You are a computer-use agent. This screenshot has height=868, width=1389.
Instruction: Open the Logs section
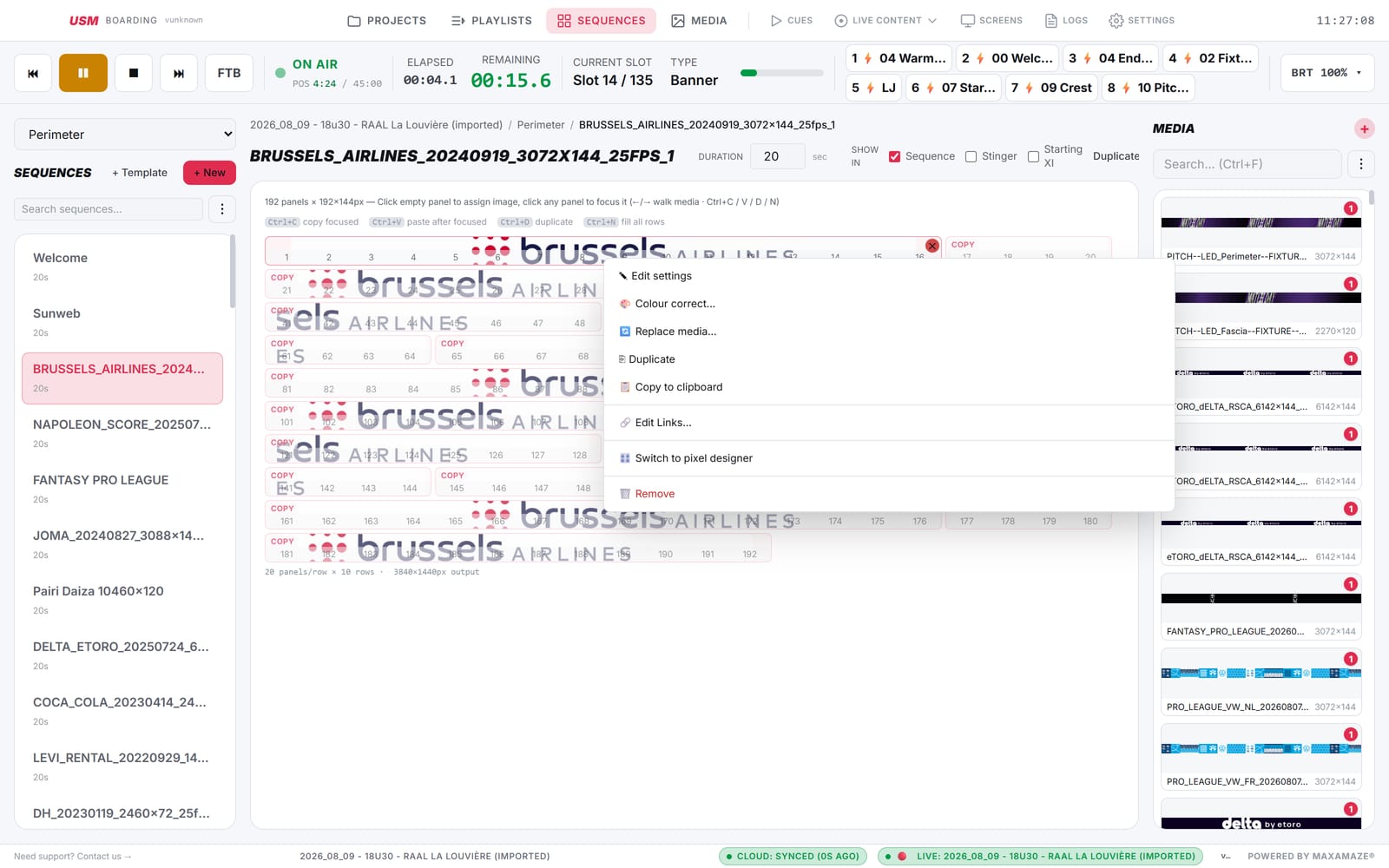click(x=1066, y=20)
